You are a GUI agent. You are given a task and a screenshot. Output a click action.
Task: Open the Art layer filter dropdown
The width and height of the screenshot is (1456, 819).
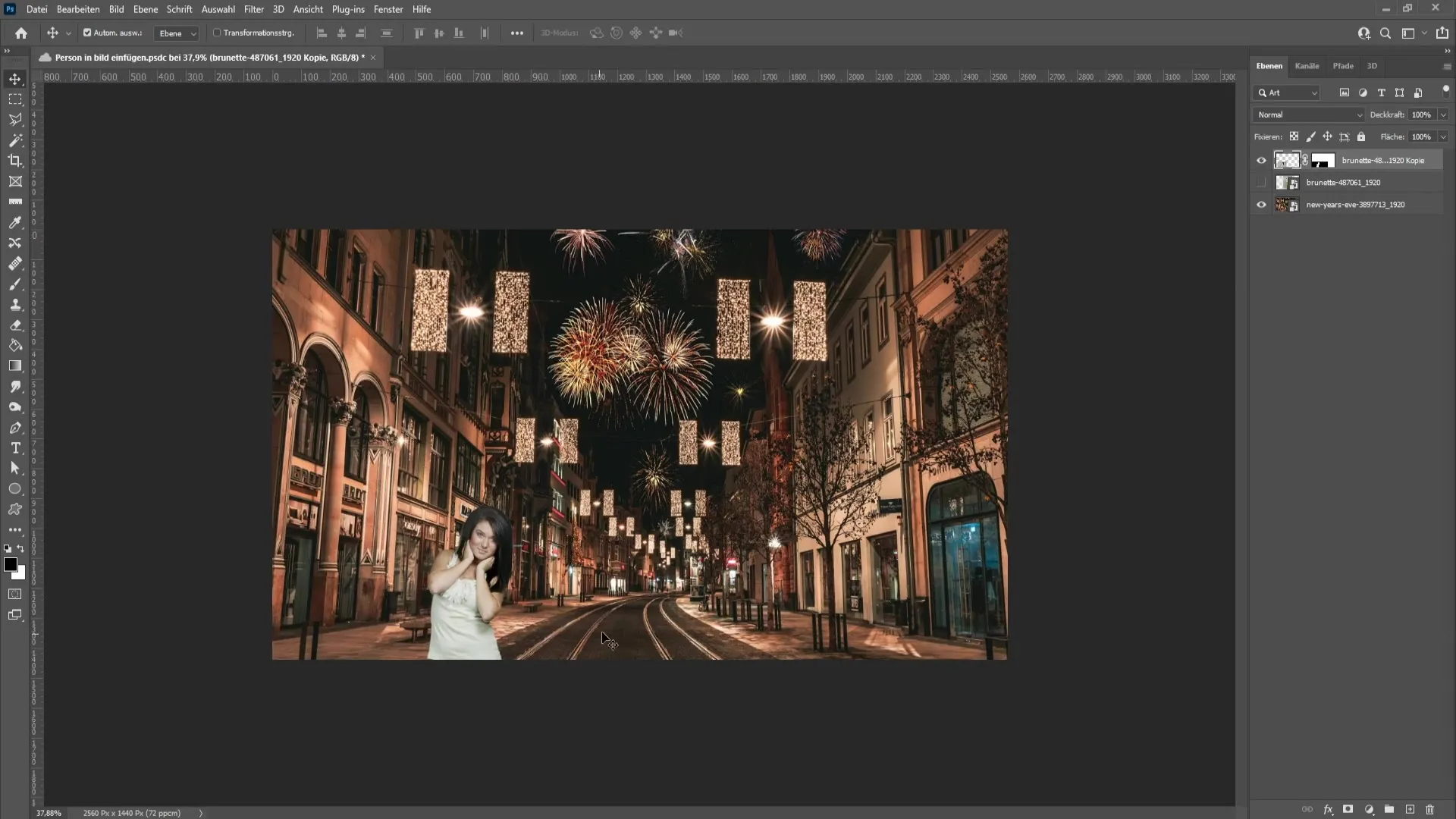[1288, 93]
